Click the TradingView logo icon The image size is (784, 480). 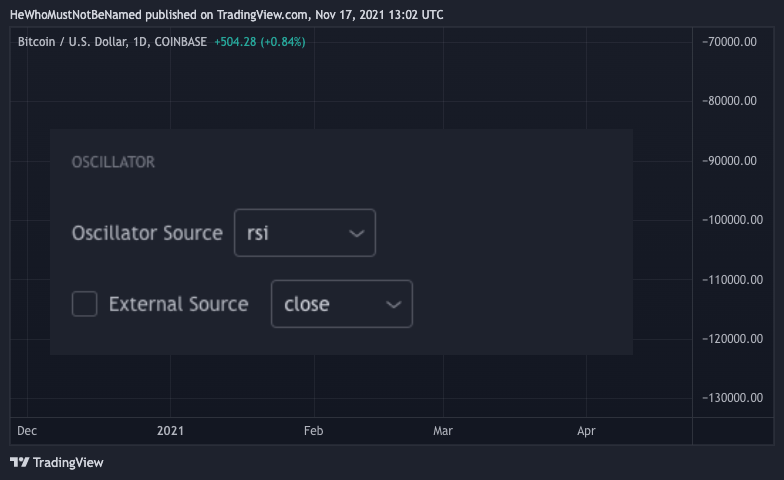coord(20,462)
